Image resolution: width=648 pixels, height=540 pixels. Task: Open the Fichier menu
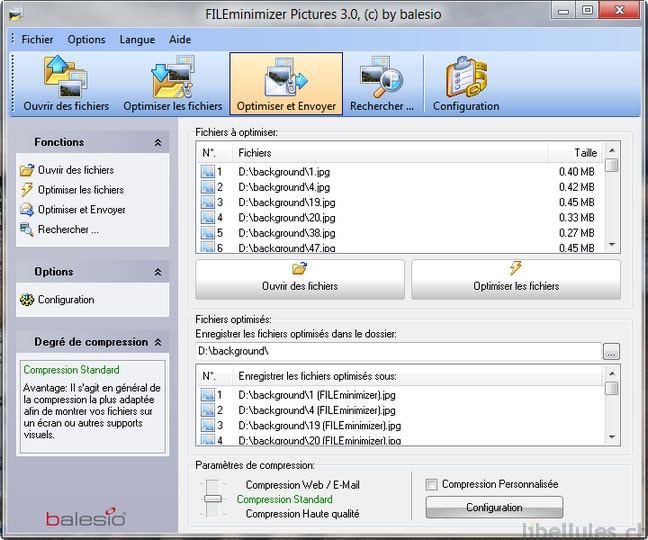click(37, 40)
